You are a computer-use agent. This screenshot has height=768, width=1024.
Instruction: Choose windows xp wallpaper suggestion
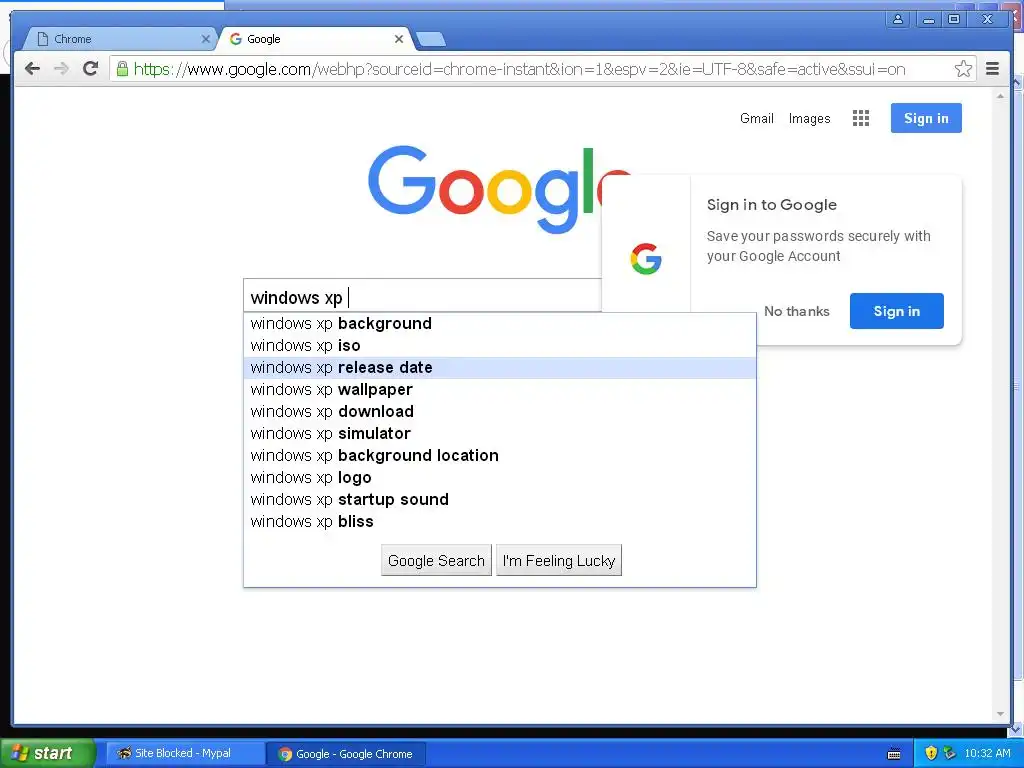tap(500, 390)
